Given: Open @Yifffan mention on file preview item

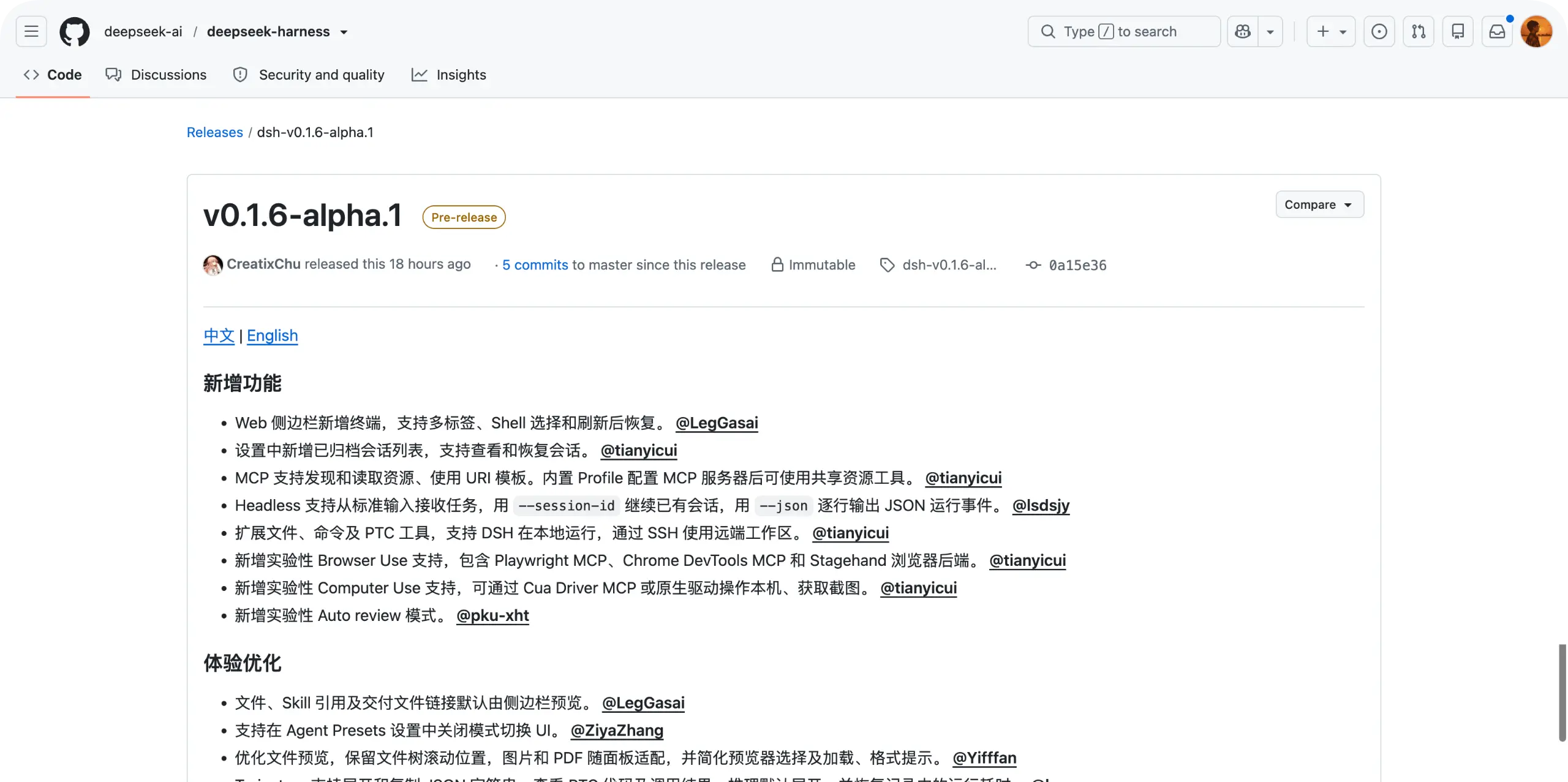Looking at the screenshot, I should click(x=984, y=758).
